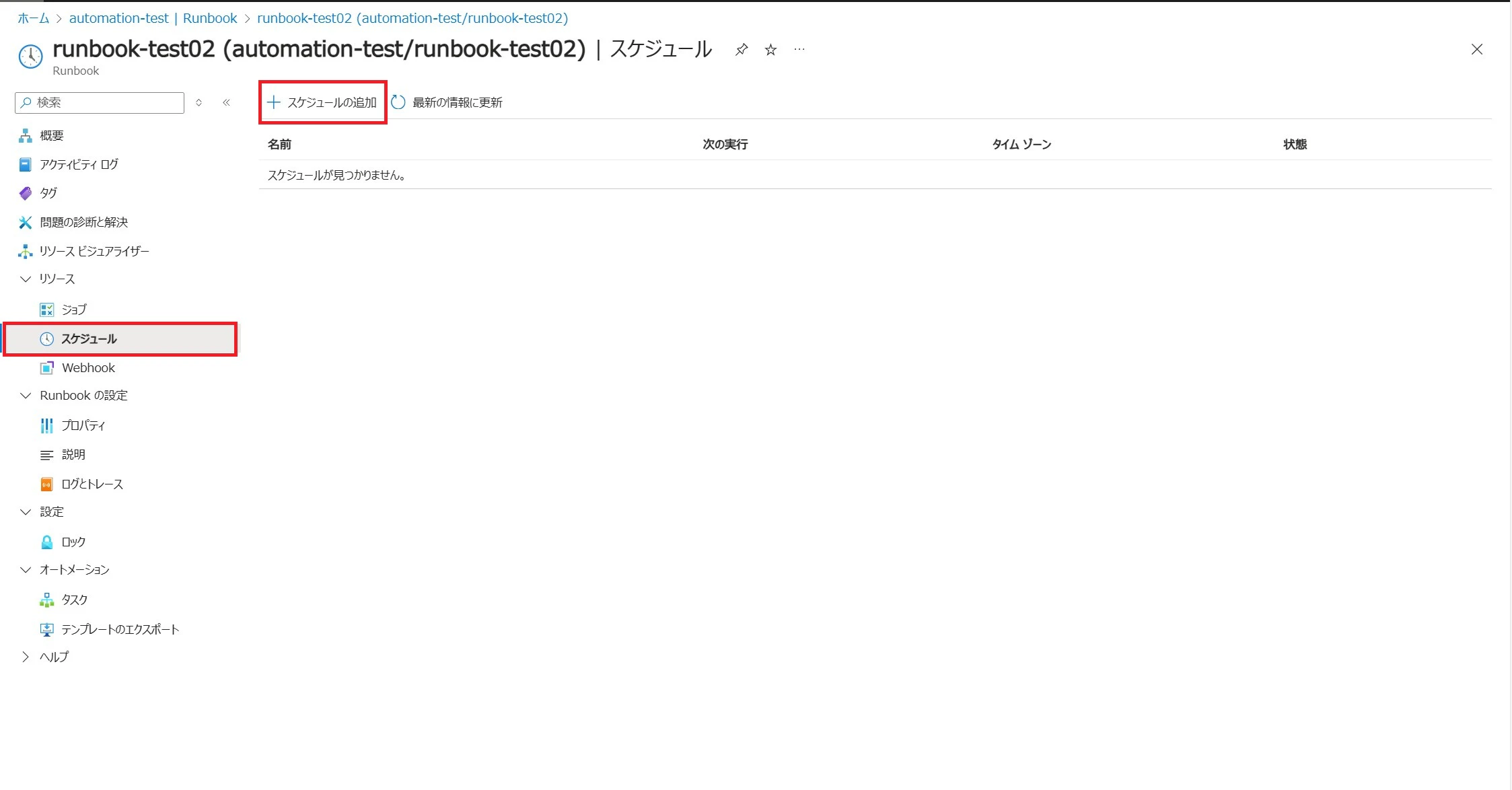This screenshot has width=1512, height=790.
Task: Click the オートメーション section label
Action: pyautogui.click(x=75, y=570)
